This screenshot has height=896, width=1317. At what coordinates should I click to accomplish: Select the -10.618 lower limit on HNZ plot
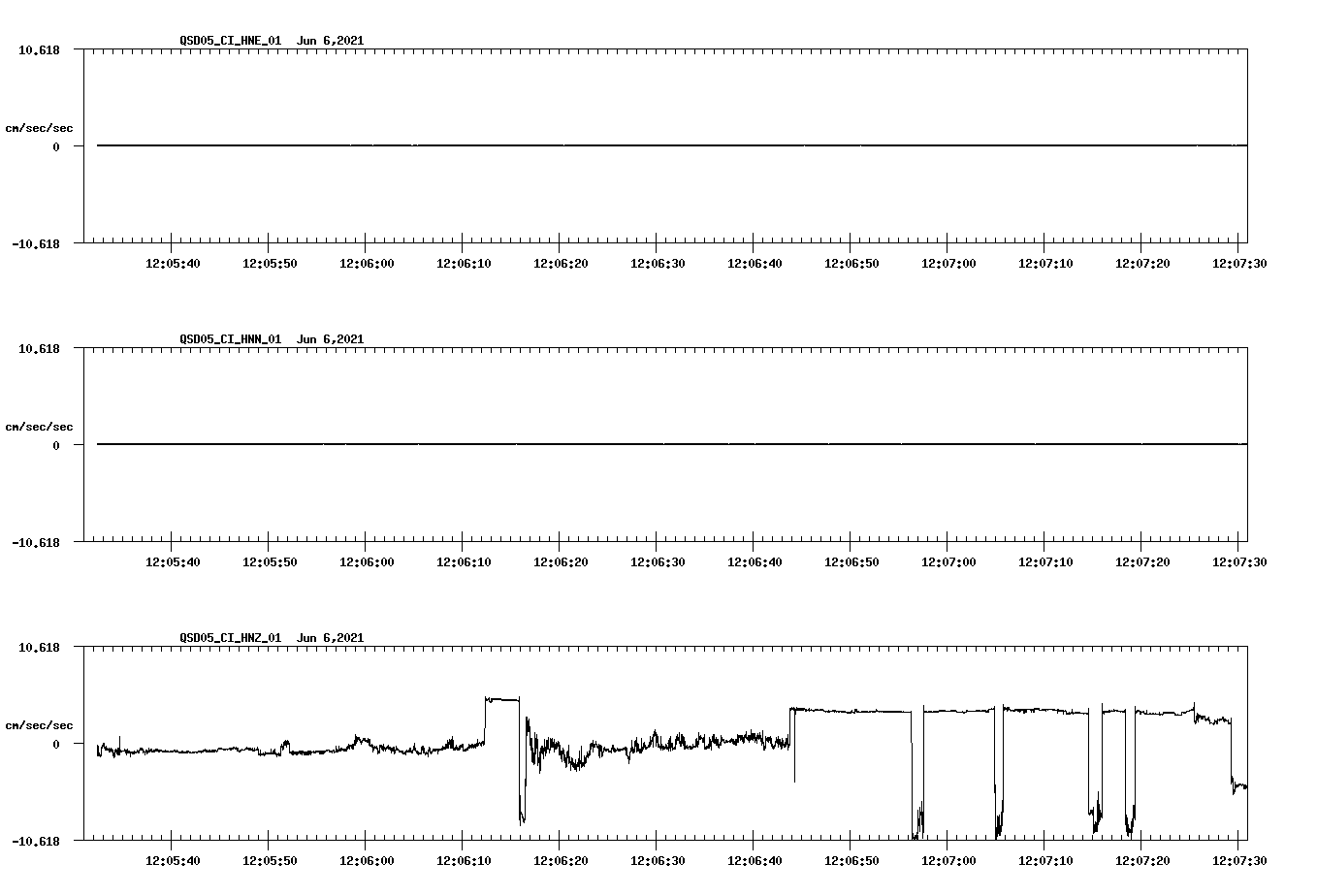[36, 841]
